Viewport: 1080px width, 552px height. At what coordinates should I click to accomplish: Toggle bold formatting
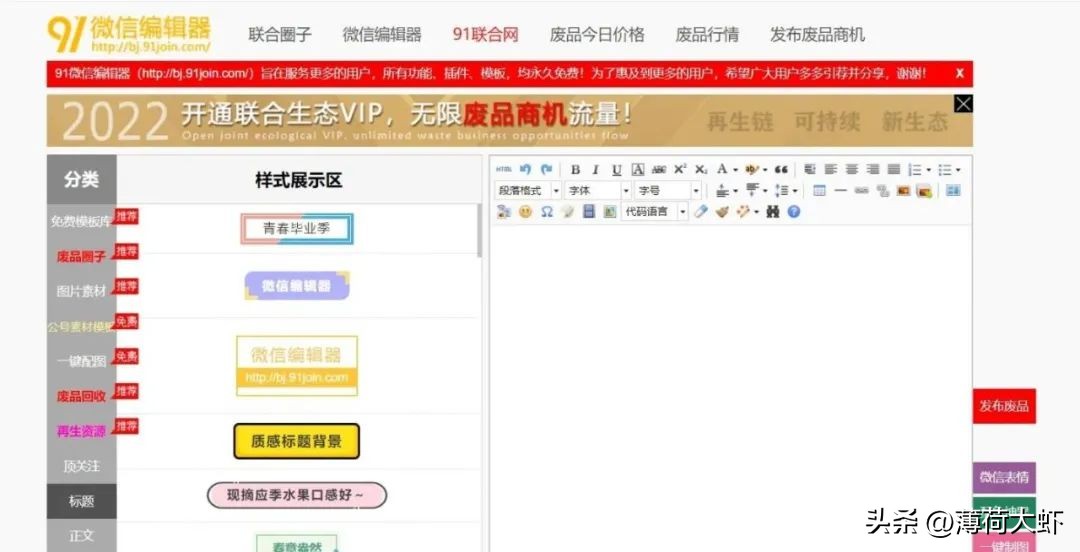coord(576,170)
